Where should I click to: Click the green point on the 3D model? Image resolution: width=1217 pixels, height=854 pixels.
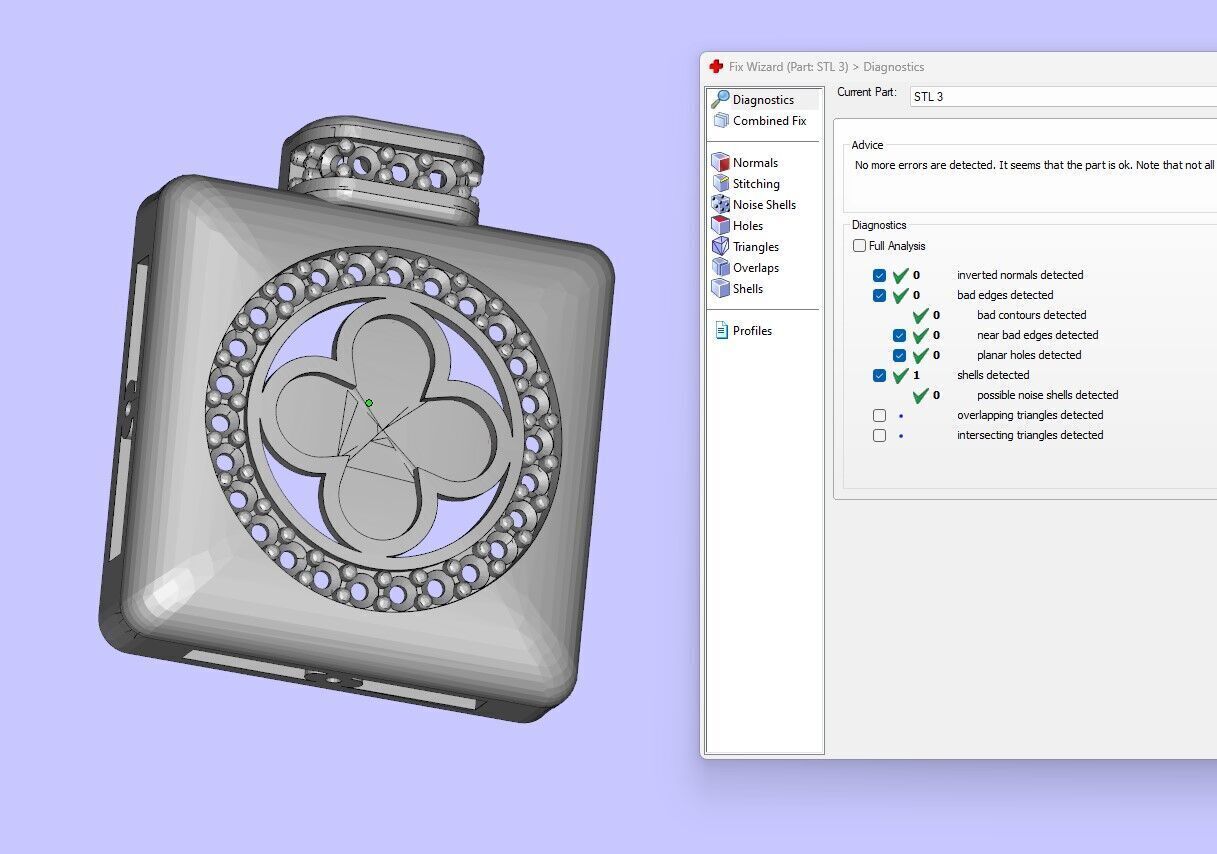pyautogui.click(x=369, y=403)
